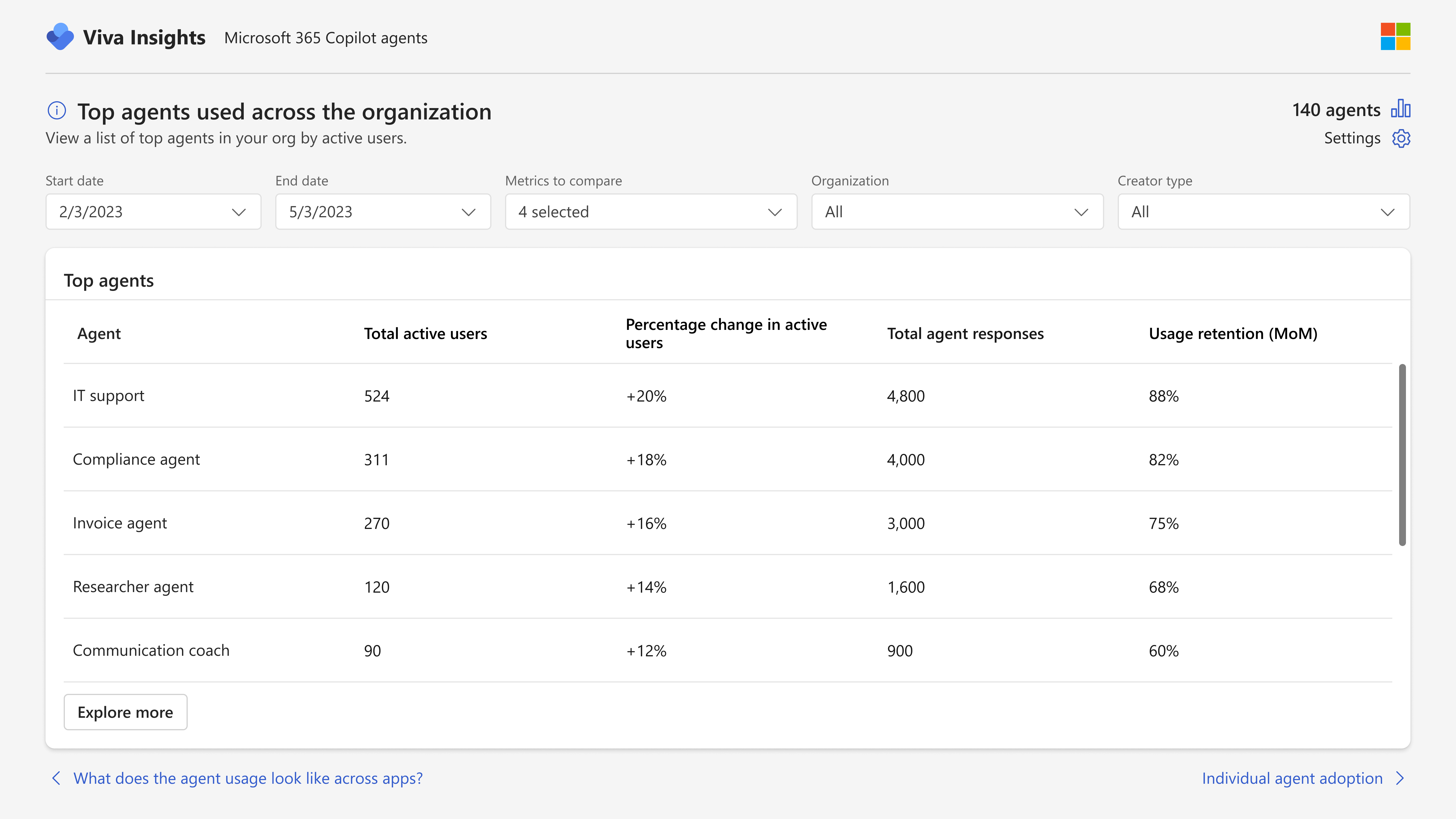The width and height of the screenshot is (1456, 819).
Task: Click the Microsoft four-color logo
Action: tap(1395, 37)
